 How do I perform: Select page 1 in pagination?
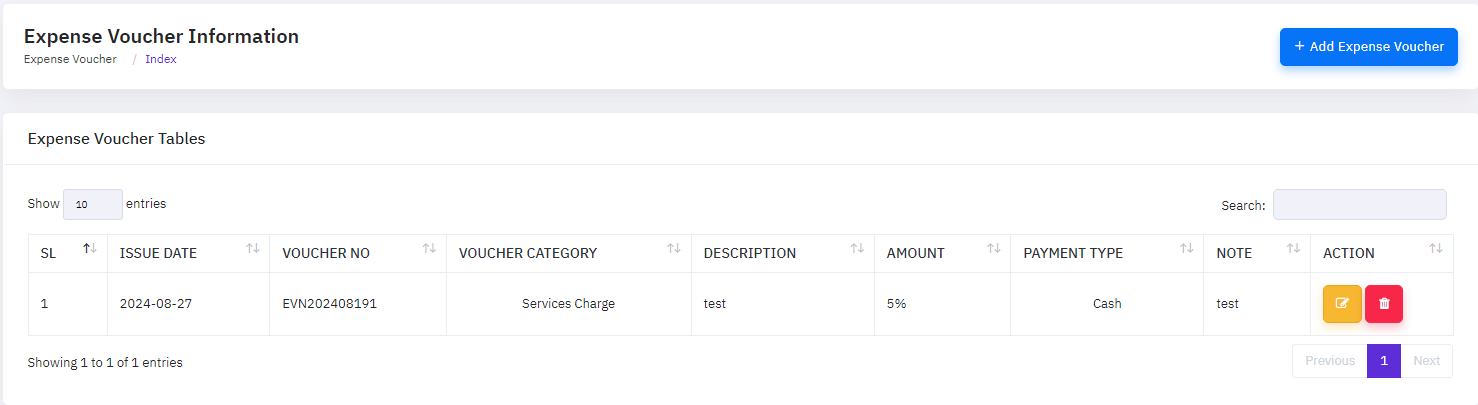tap(1383, 361)
